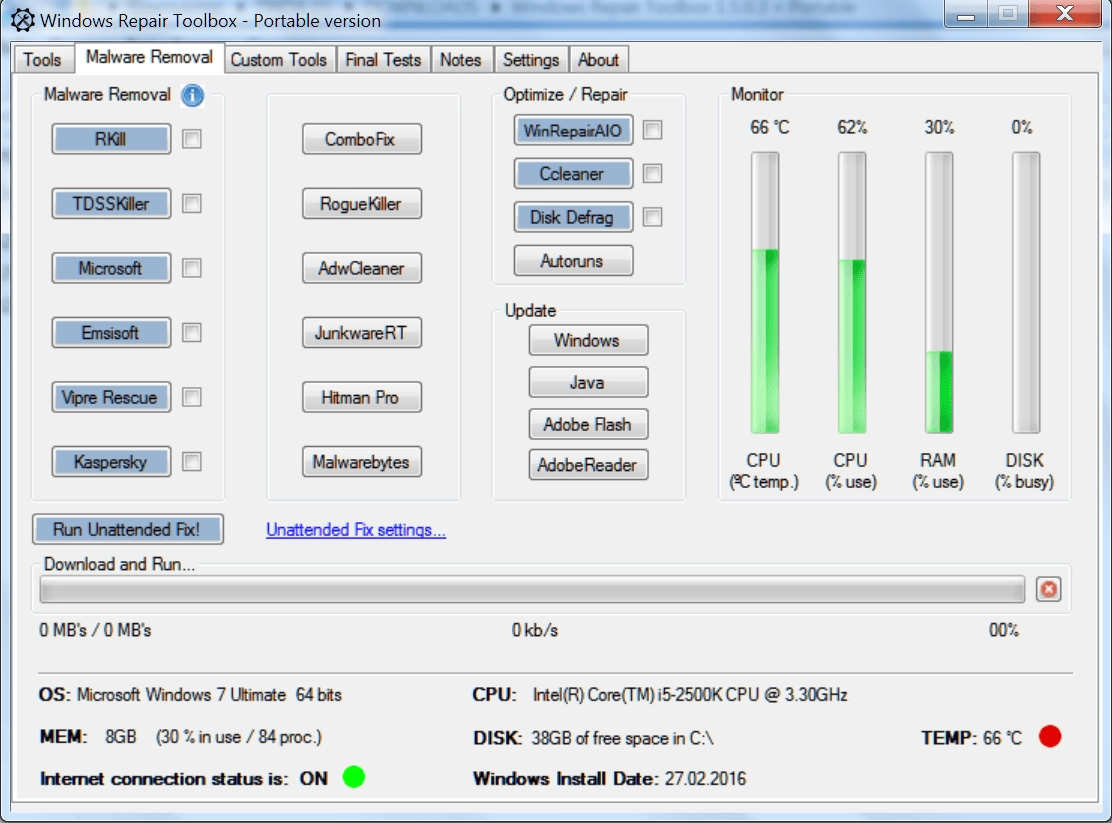The width and height of the screenshot is (1112, 823).
Task: Start the Disk Defrag button
Action: 573,217
